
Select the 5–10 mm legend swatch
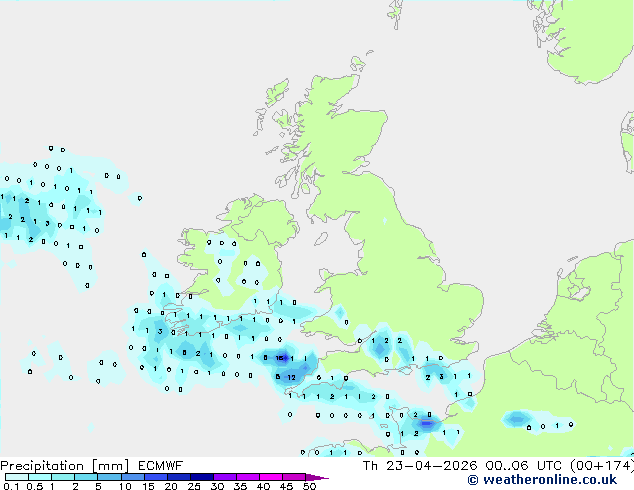(x=109, y=477)
